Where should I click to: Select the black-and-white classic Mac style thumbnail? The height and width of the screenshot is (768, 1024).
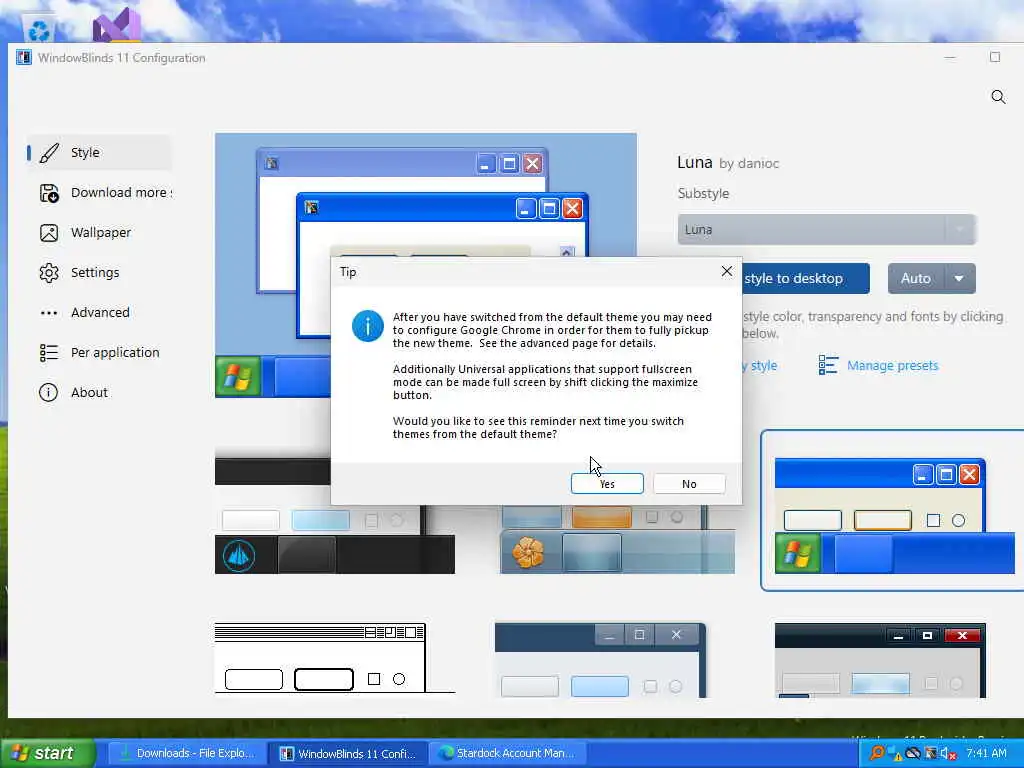[334, 658]
